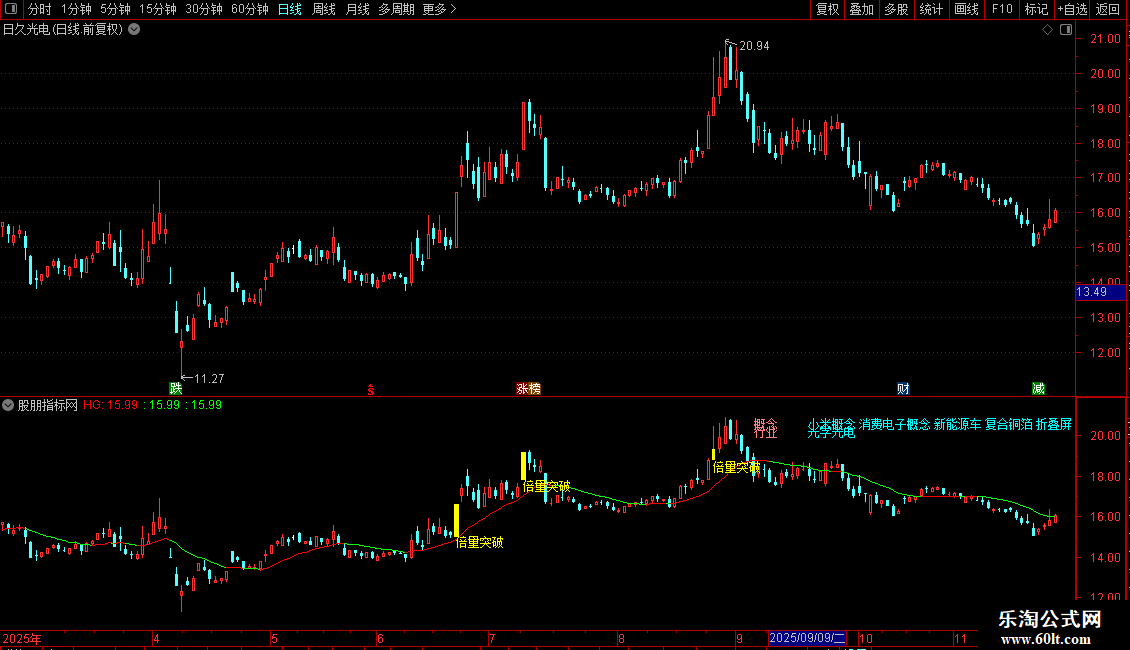The image size is (1130, 650).
Task: Switch to 月线 monthly chart
Action: [x=357, y=9]
